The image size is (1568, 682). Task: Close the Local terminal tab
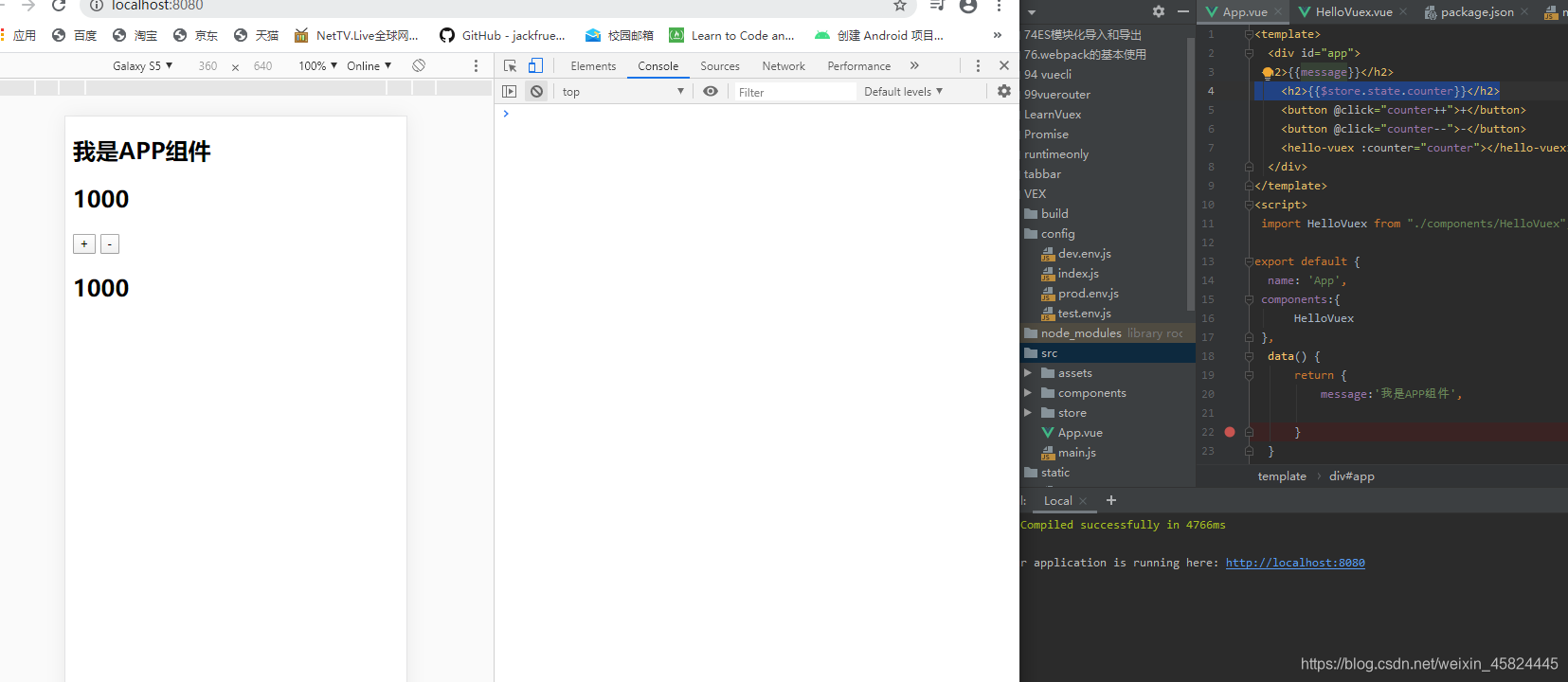pos(1083,501)
